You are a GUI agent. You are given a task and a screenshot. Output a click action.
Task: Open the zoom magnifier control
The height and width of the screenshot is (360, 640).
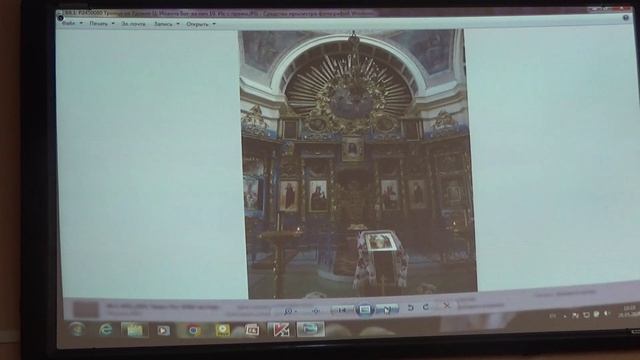[289, 311]
